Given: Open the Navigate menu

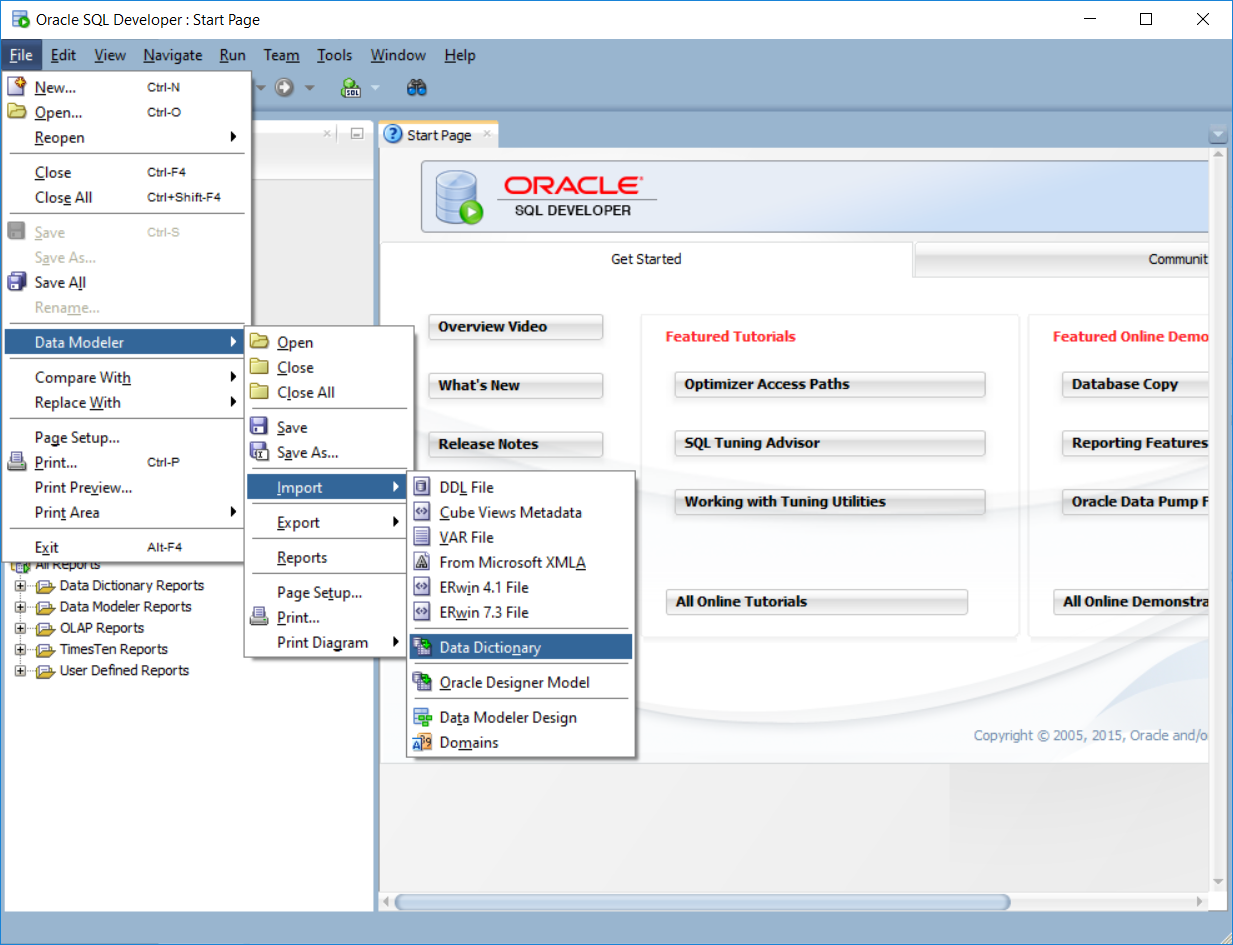Looking at the screenshot, I should [x=172, y=55].
